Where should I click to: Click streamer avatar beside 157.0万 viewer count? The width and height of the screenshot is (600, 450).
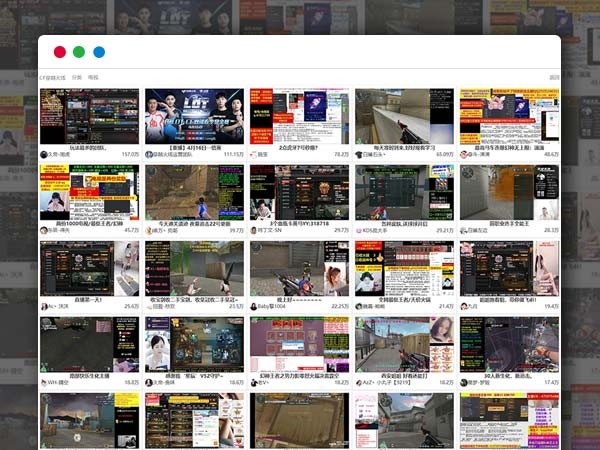click(43, 155)
